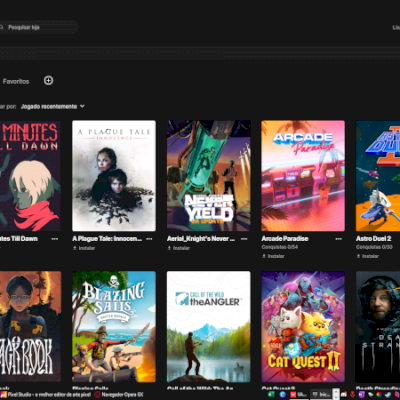This screenshot has width=400, height=400.
Task: Open the Pixel Studio taskbar item
Action: click(46, 395)
